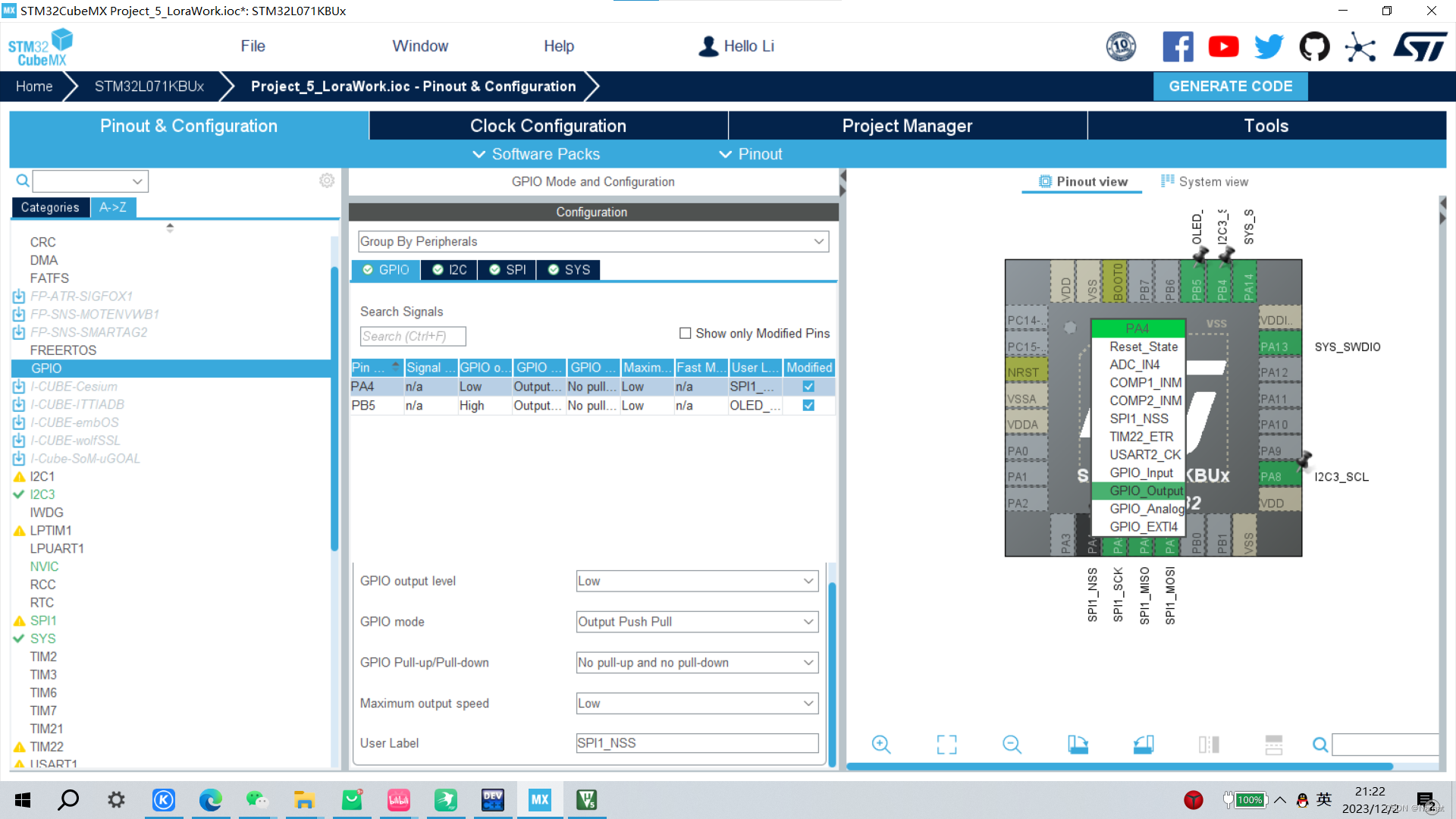
Task: Select SPI1_NSS in PA4 pin menu
Action: click(1139, 419)
